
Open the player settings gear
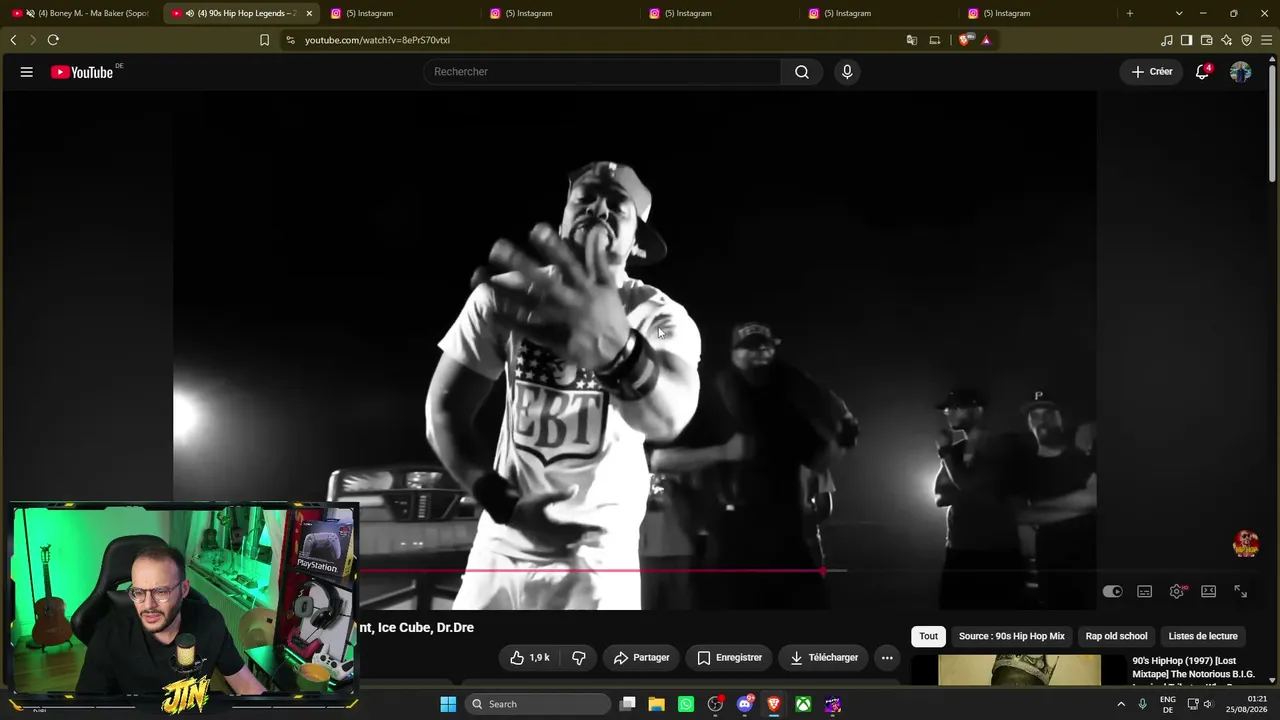(x=1177, y=592)
